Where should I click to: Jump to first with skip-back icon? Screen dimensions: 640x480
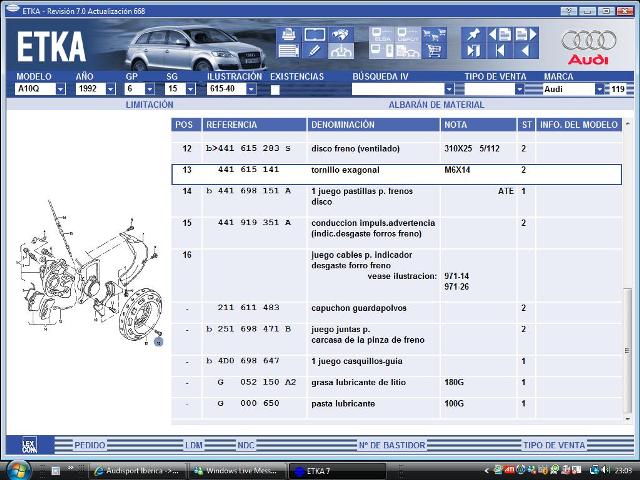click(x=500, y=51)
